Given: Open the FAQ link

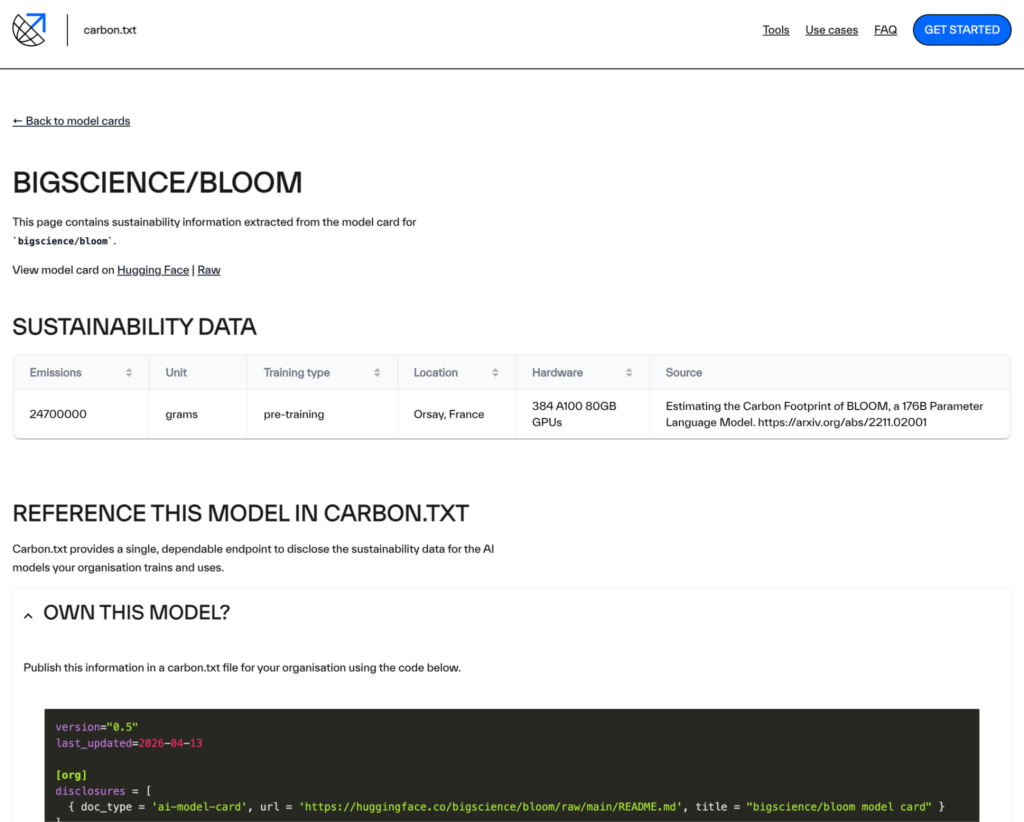Looking at the screenshot, I should pyautogui.click(x=885, y=30).
